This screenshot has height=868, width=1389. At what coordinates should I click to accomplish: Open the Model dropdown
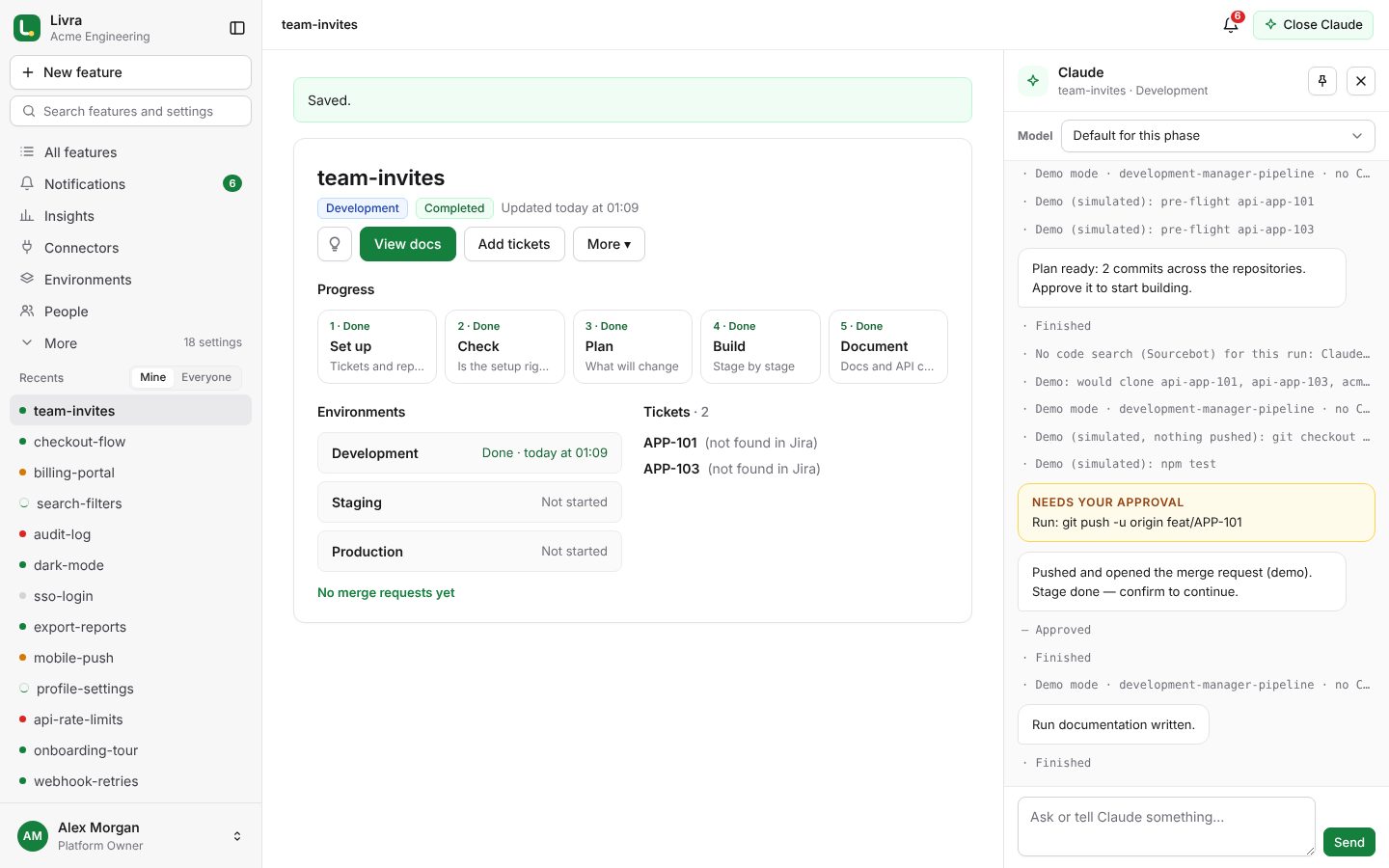tap(1217, 136)
